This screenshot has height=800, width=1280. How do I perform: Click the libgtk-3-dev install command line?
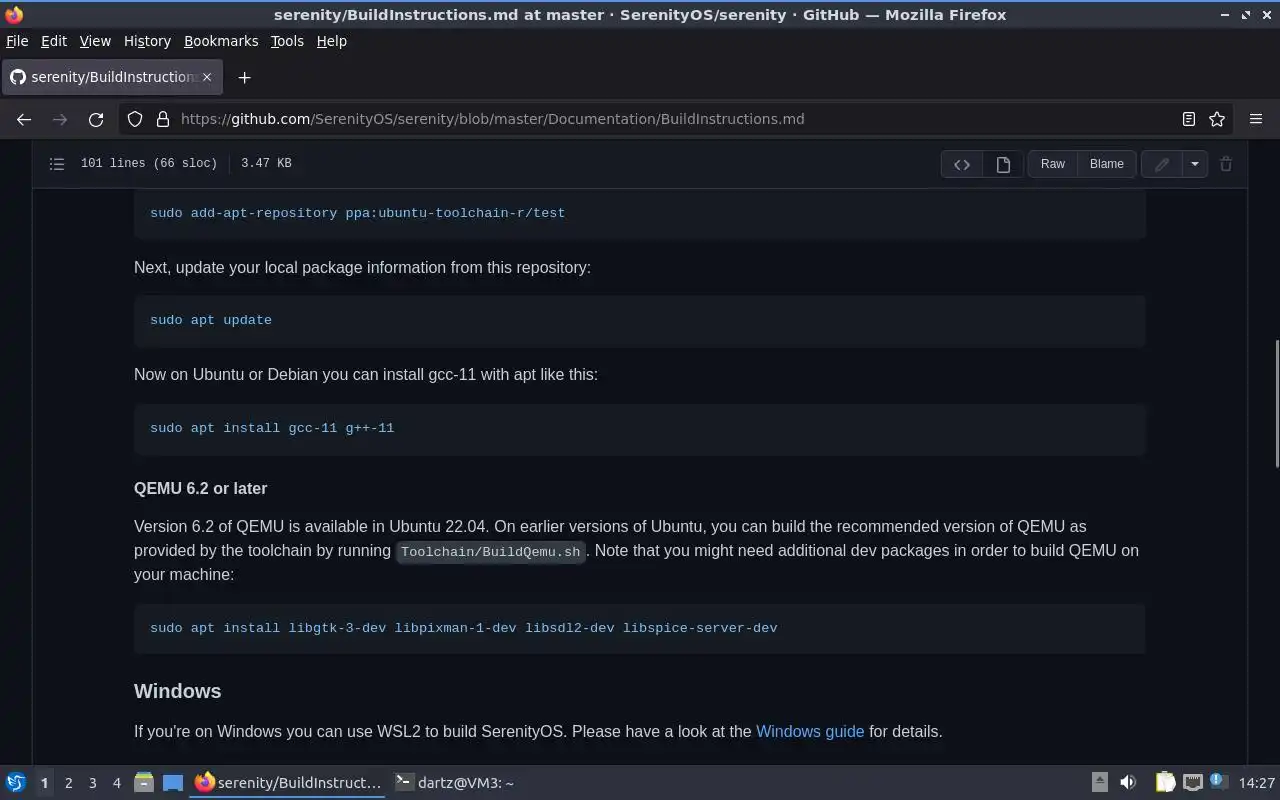pyautogui.click(x=464, y=628)
